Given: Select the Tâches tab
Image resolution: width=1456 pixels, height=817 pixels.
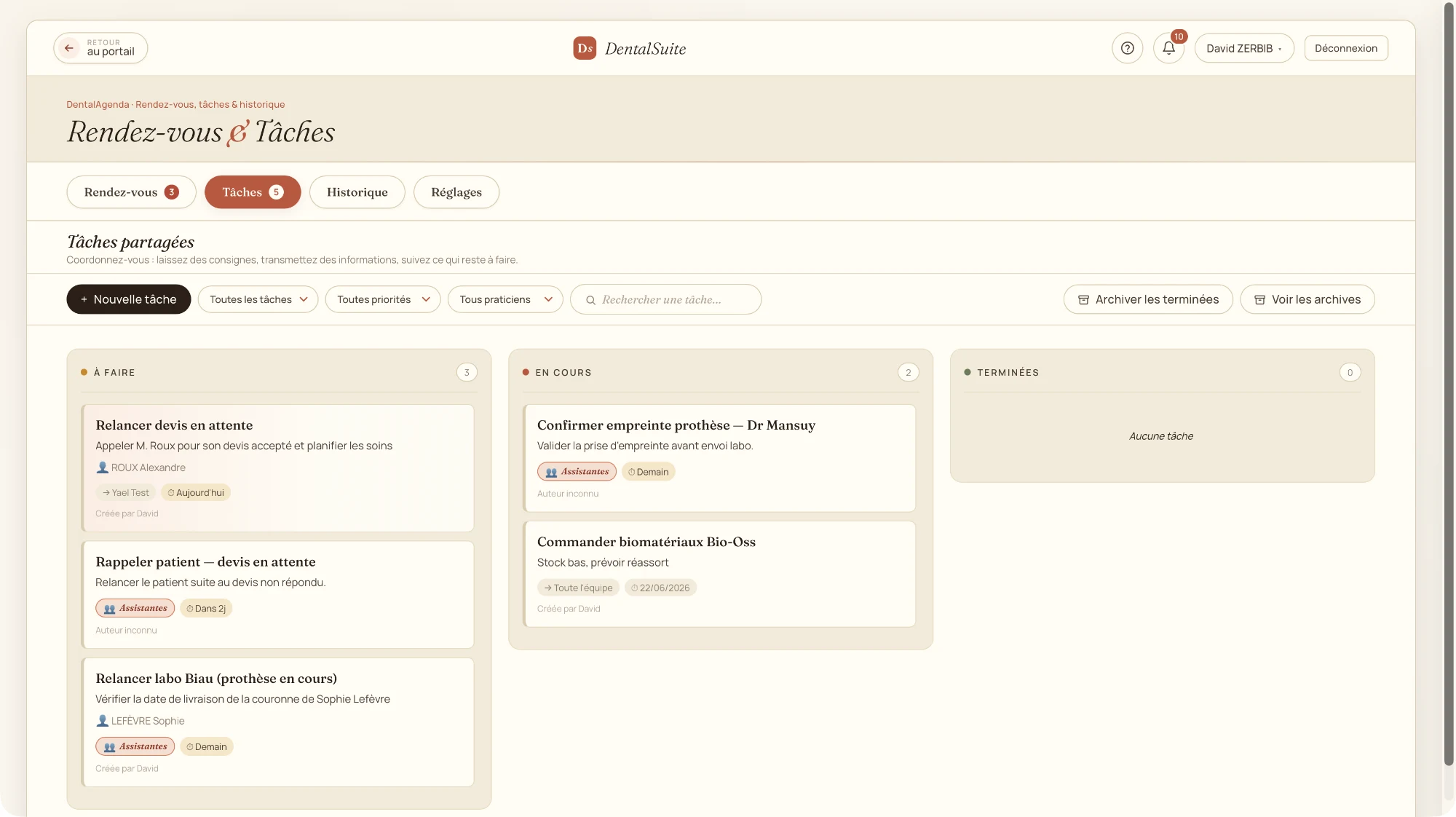Looking at the screenshot, I should [253, 192].
